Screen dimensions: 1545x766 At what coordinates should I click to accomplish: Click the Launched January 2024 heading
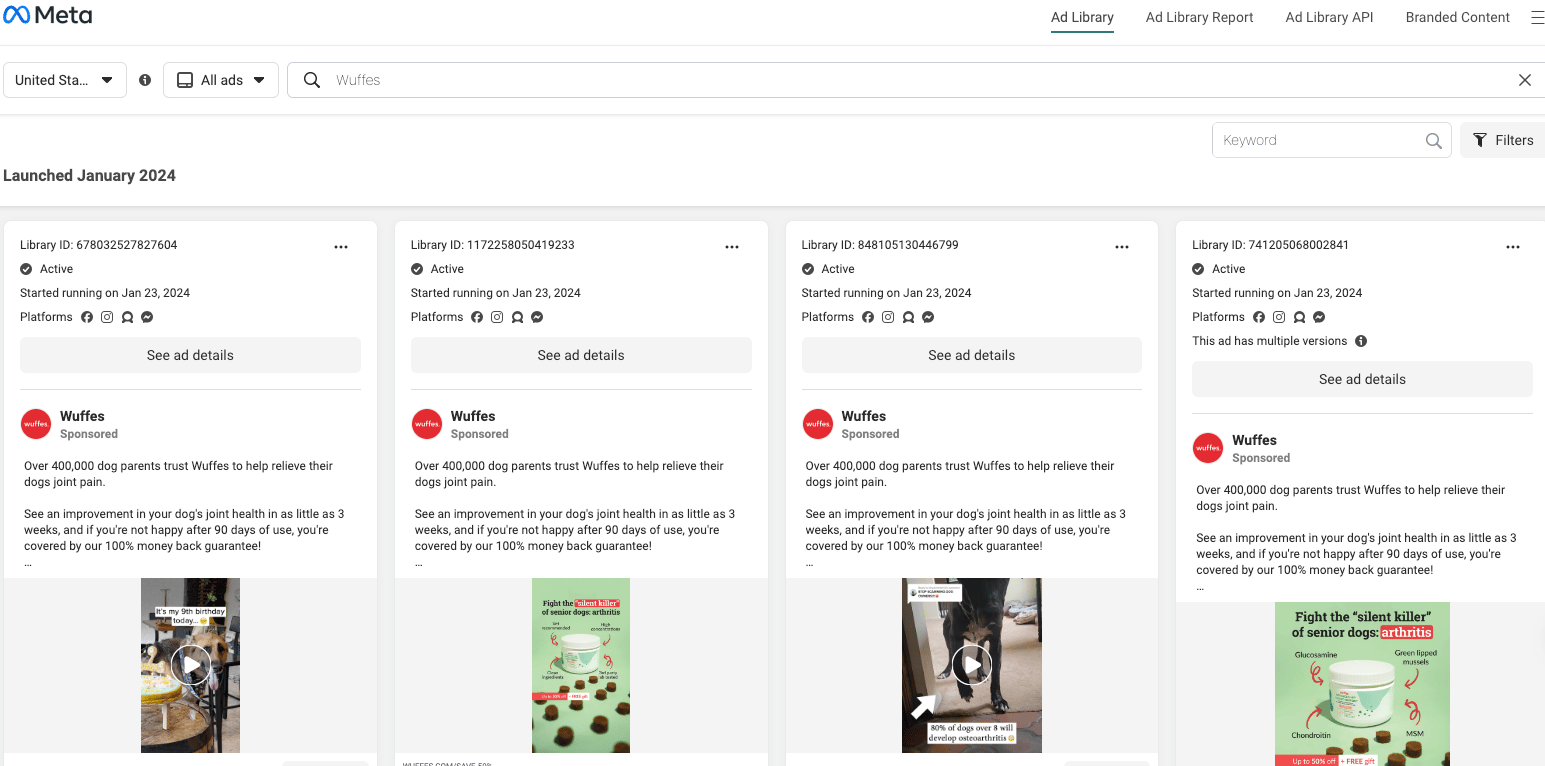tap(89, 175)
